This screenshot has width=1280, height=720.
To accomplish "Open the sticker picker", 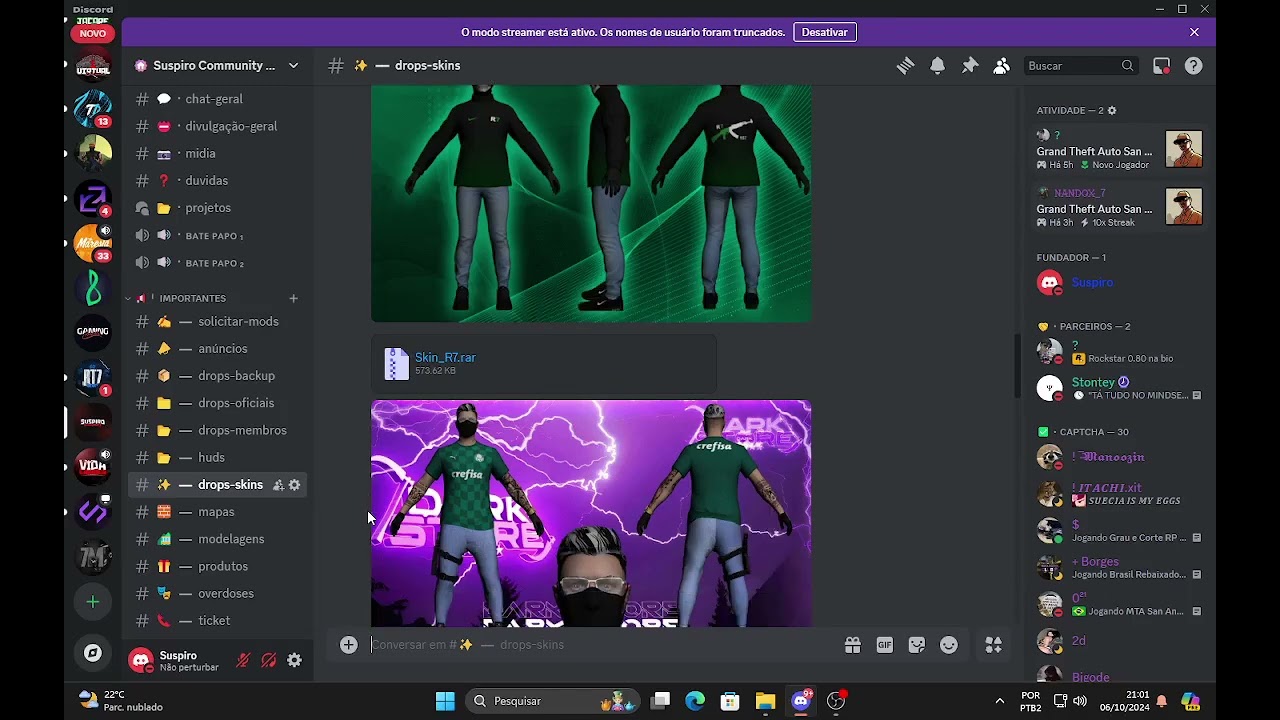I will (x=916, y=645).
